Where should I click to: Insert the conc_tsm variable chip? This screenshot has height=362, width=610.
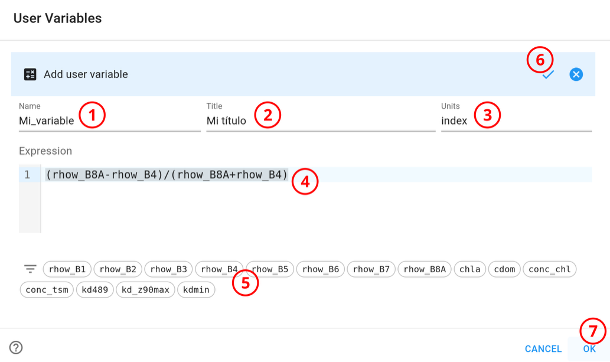click(x=47, y=290)
